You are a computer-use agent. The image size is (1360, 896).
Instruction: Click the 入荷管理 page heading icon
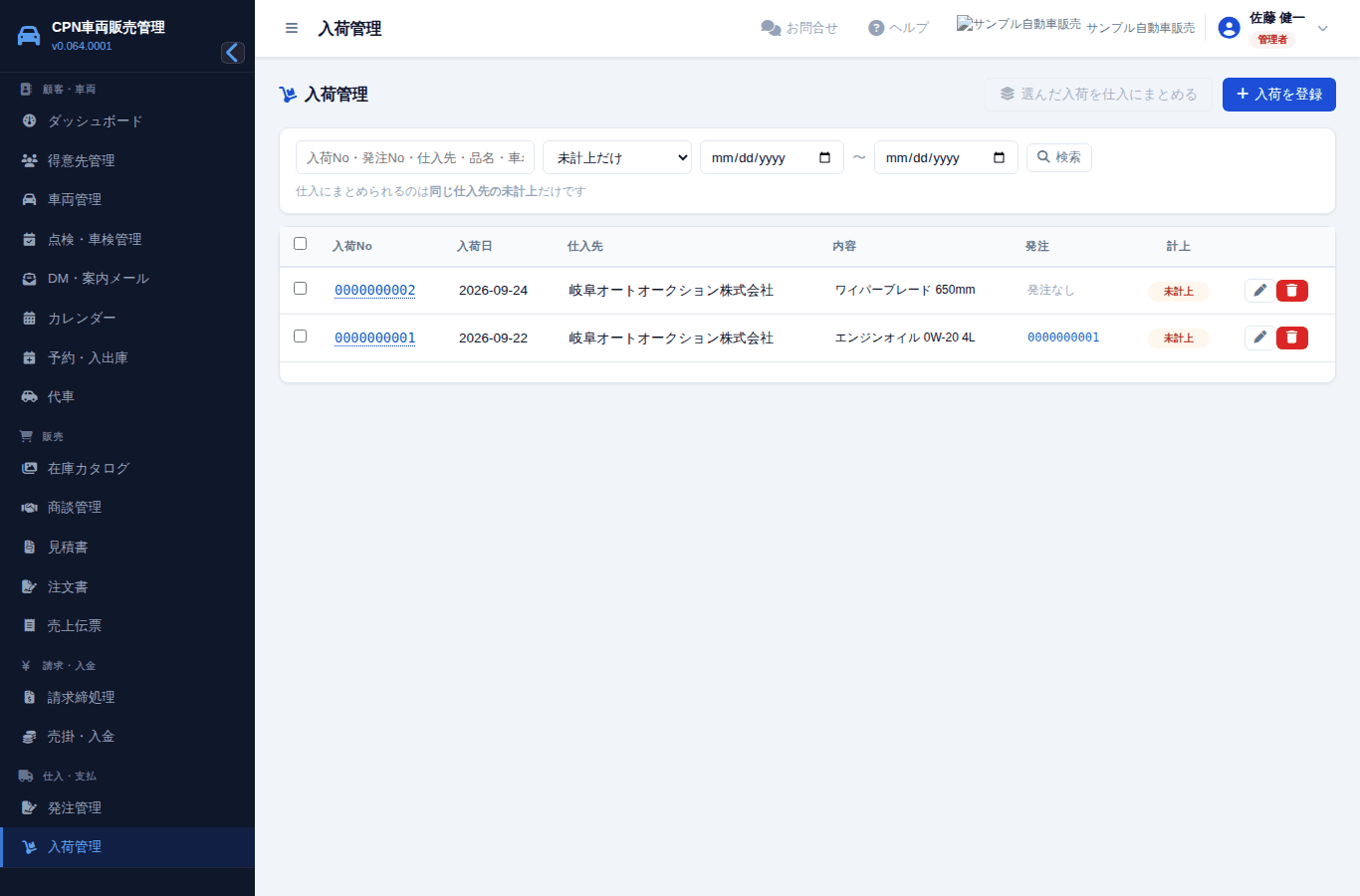pos(289,95)
